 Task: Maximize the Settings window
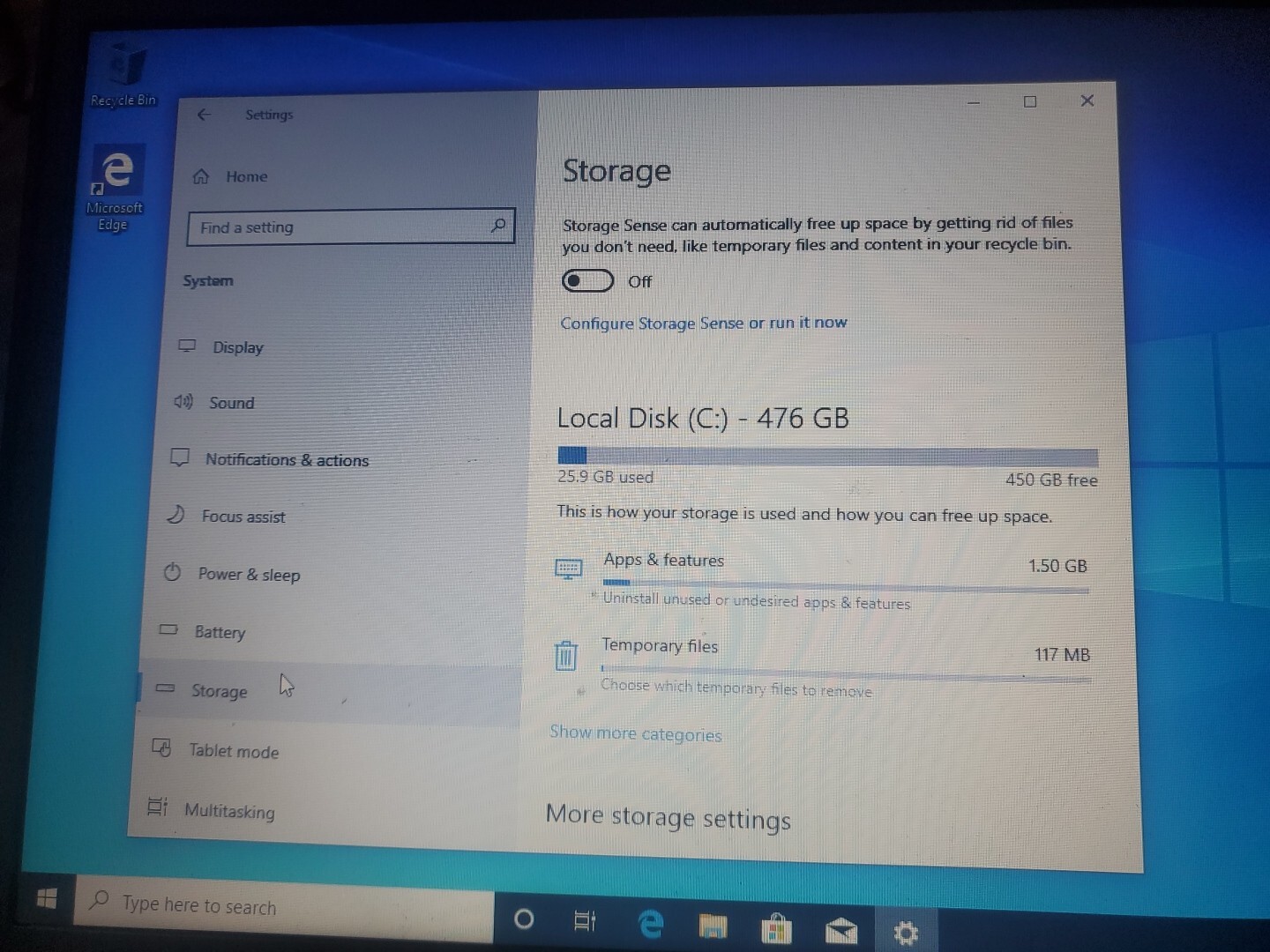[x=1029, y=101]
